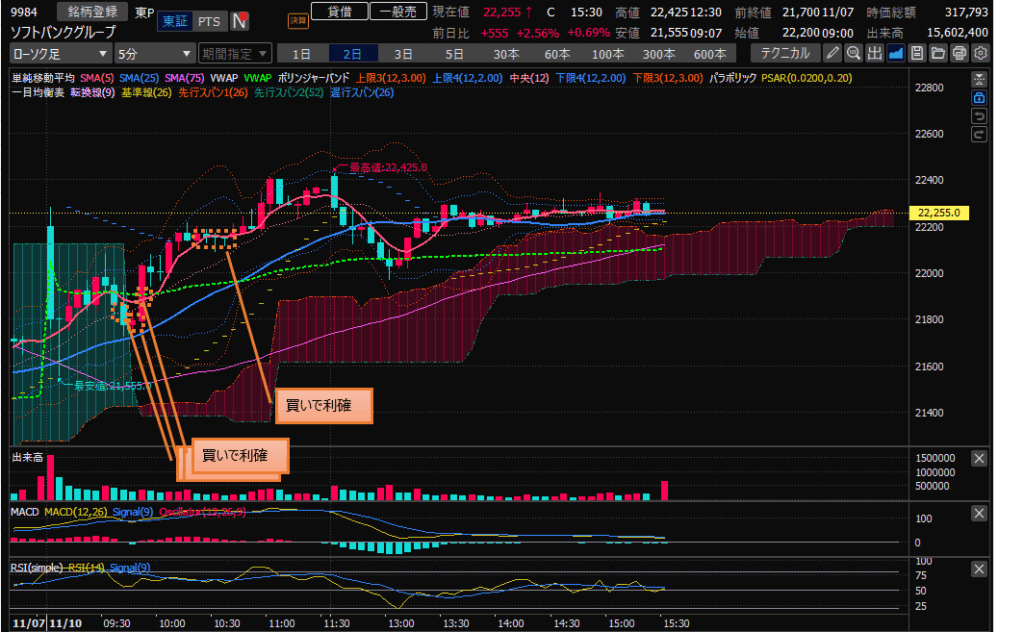Open the 期間指定 period dropdown
Image resolution: width=1024 pixels, height=632 pixels.
tap(234, 53)
